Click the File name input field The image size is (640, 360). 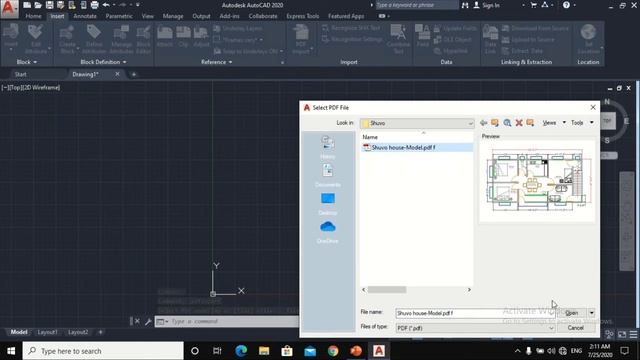click(x=475, y=313)
